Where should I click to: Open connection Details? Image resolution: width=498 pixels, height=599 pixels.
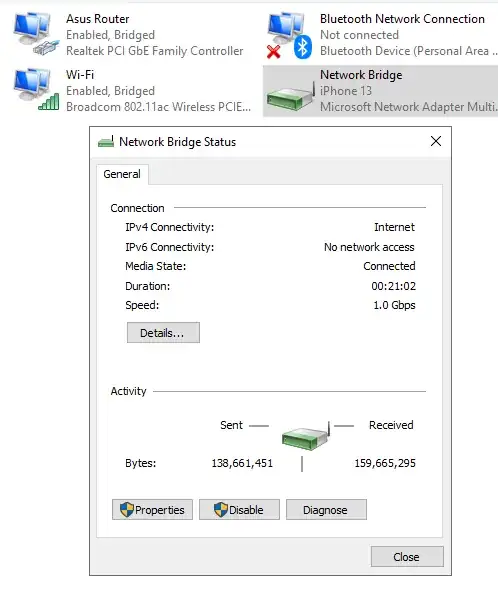163,333
